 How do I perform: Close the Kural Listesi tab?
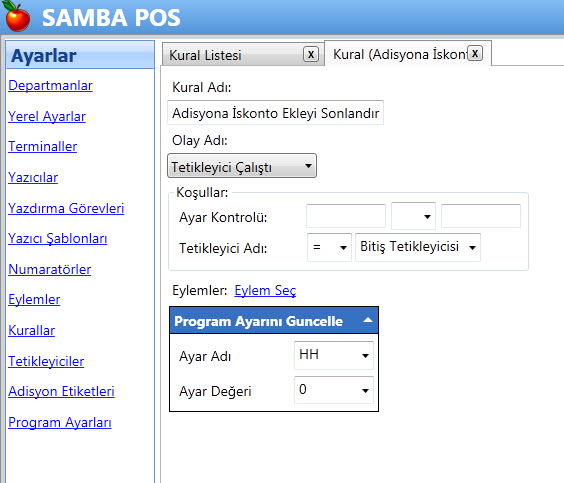pos(311,55)
